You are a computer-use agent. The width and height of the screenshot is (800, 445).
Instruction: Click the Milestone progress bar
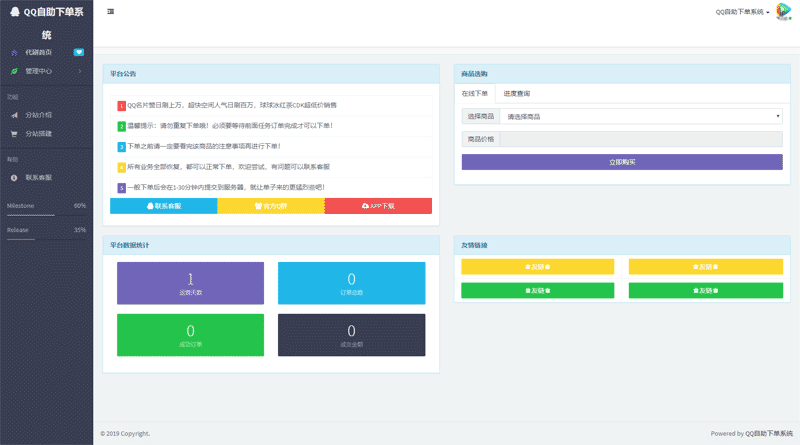46,215
